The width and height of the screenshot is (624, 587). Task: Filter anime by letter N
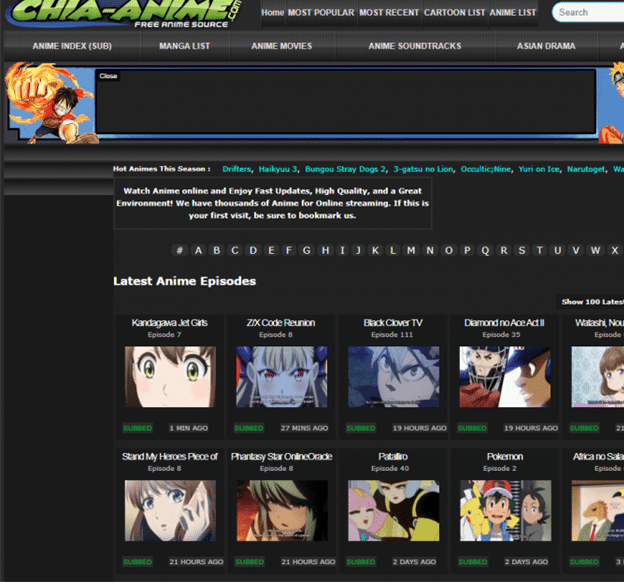point(430,250)
